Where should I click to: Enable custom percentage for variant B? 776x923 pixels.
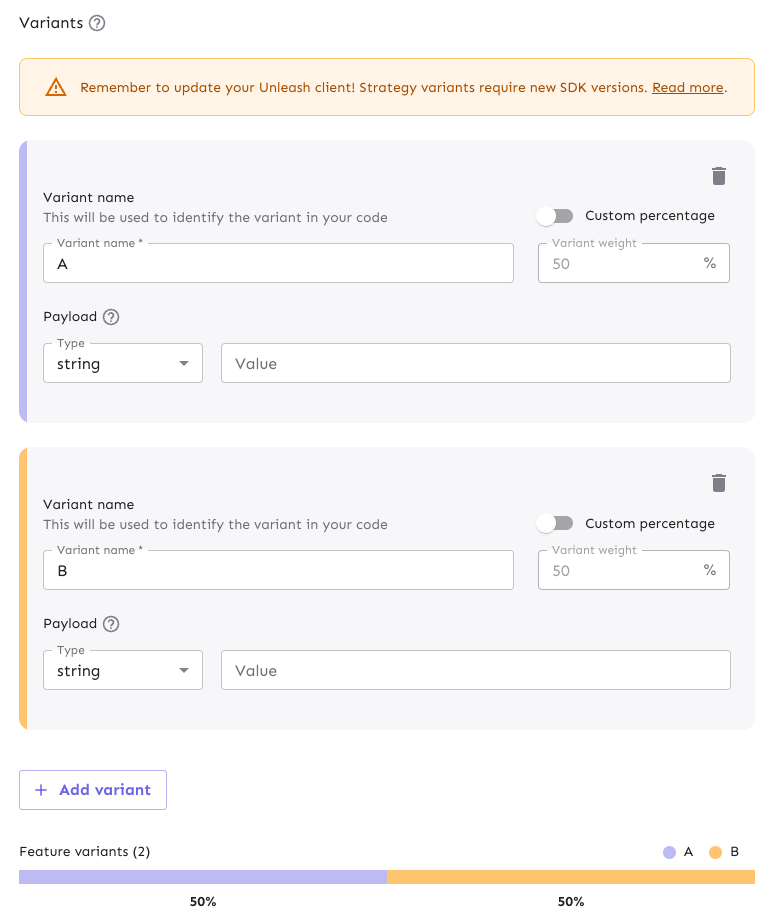tap(556, 523)
